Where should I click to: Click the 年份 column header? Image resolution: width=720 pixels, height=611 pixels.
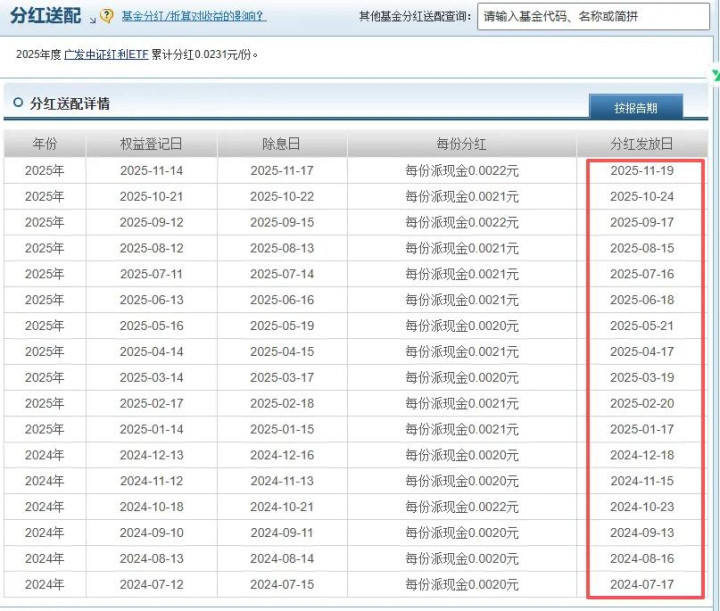45,144
